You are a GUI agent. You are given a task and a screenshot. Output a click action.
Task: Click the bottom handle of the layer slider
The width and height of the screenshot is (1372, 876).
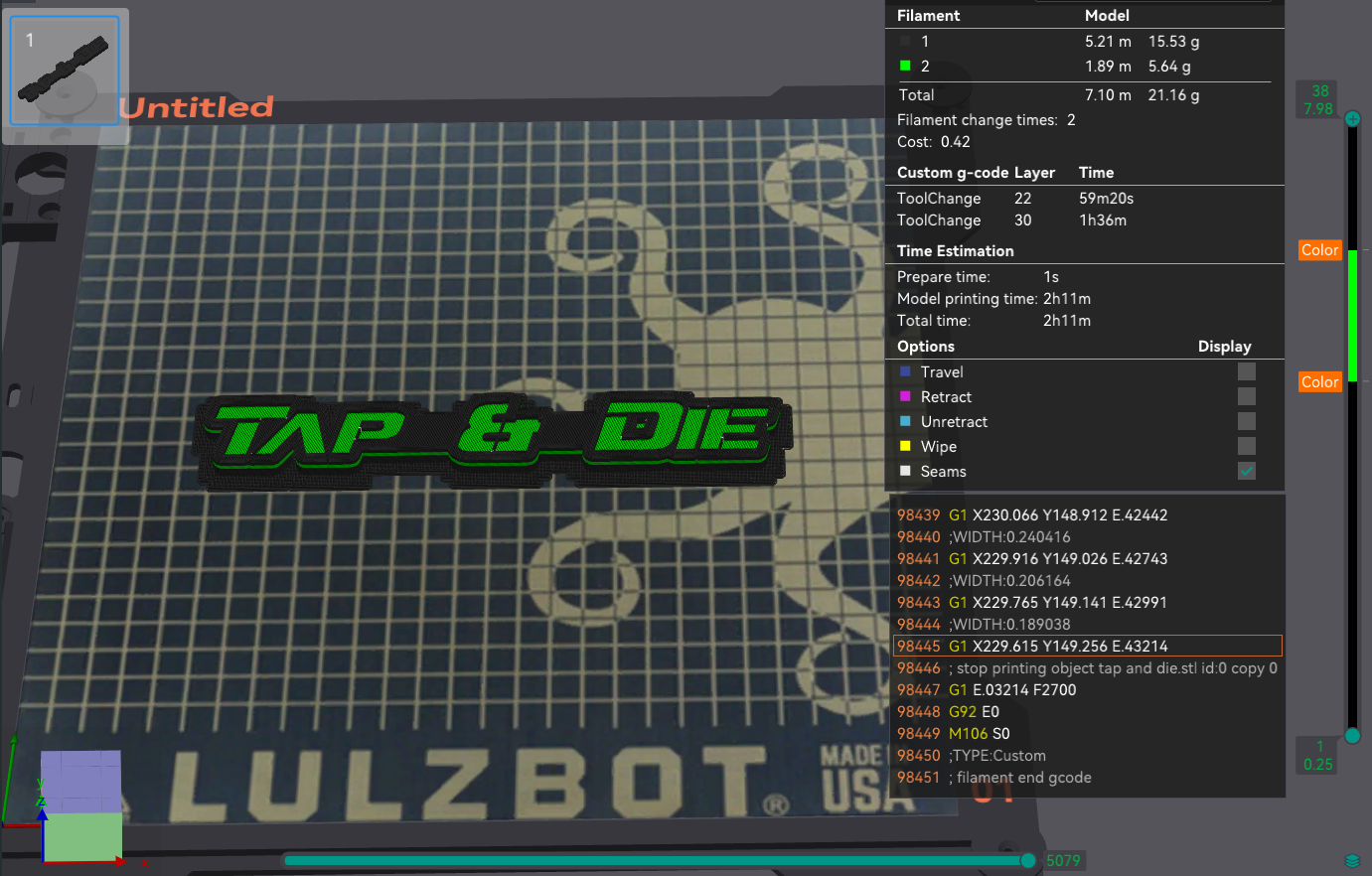(x=1352, y=736)
